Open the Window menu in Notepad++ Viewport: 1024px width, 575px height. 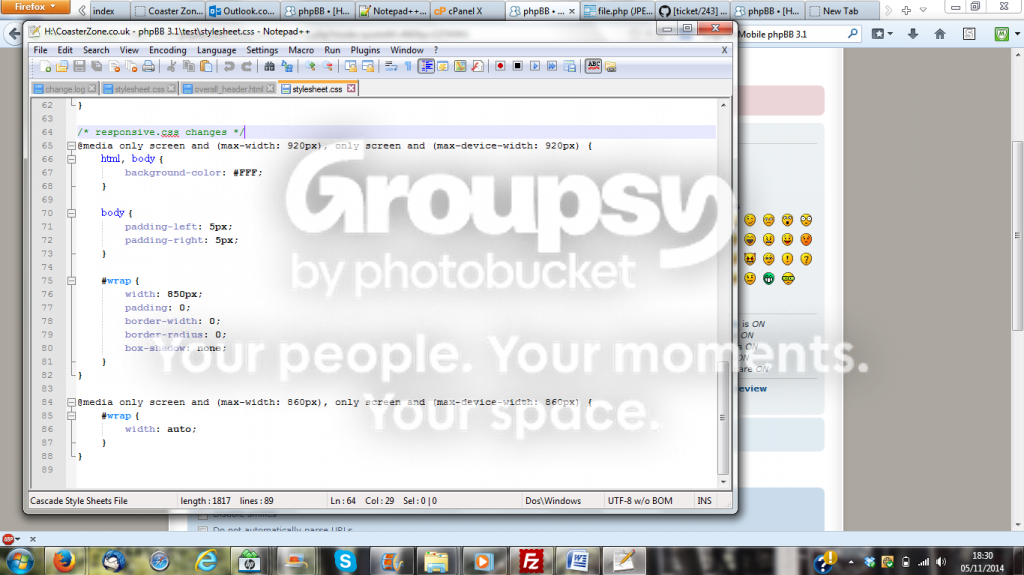point(407,50)
